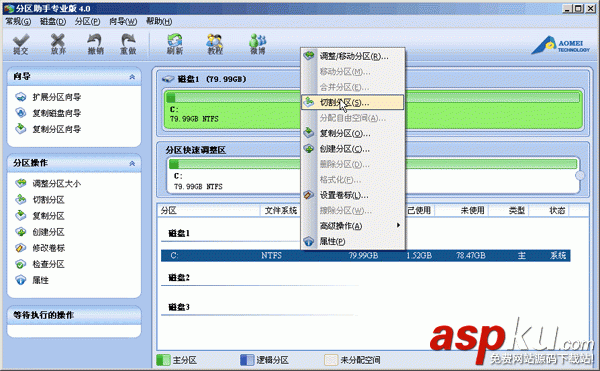This screenshot has width=600, height=371.
Task: Collapse the 向导 panel chevron
Action: point(132,77)
